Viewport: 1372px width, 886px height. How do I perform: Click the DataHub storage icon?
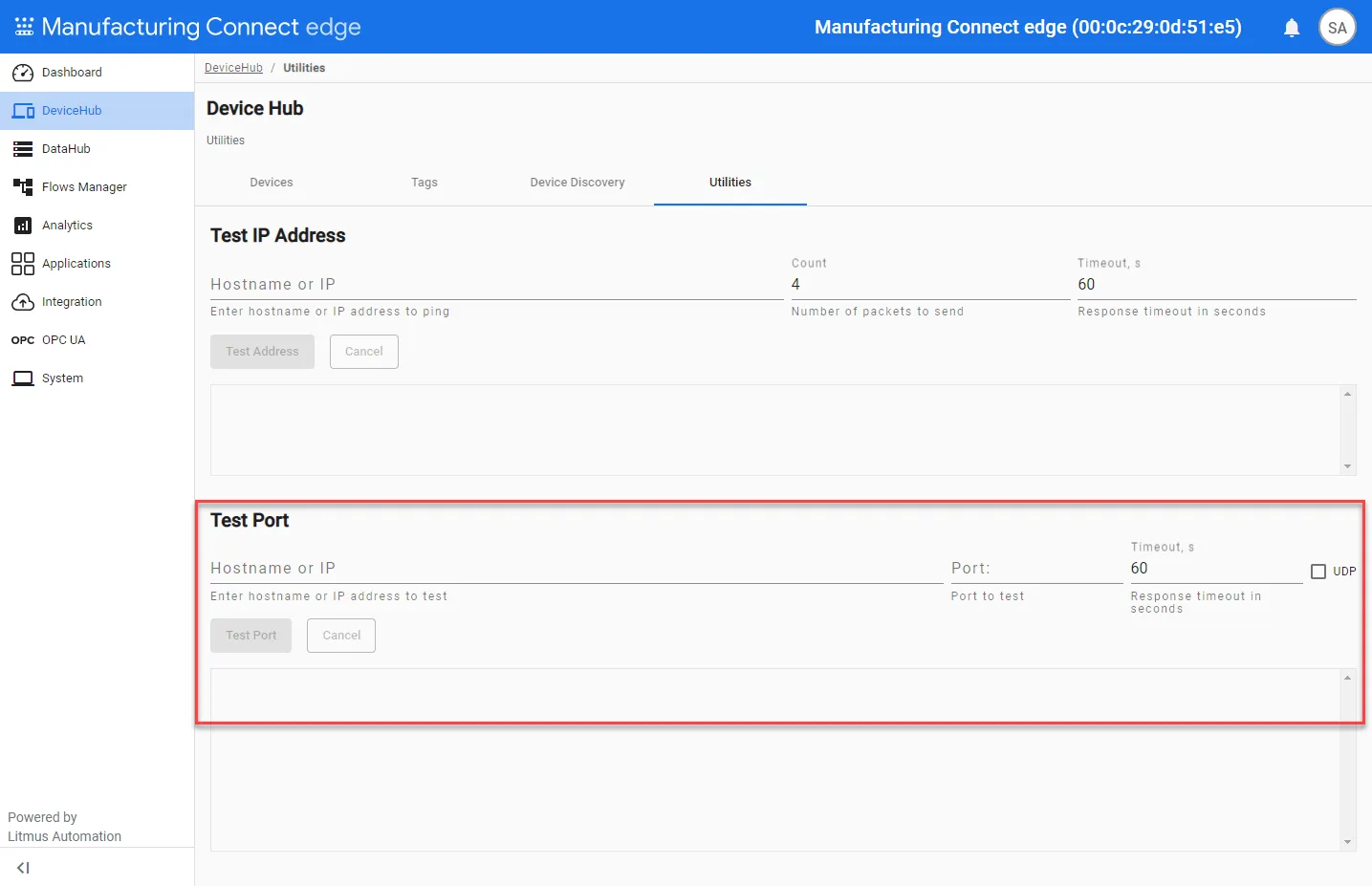coord(23,149)
